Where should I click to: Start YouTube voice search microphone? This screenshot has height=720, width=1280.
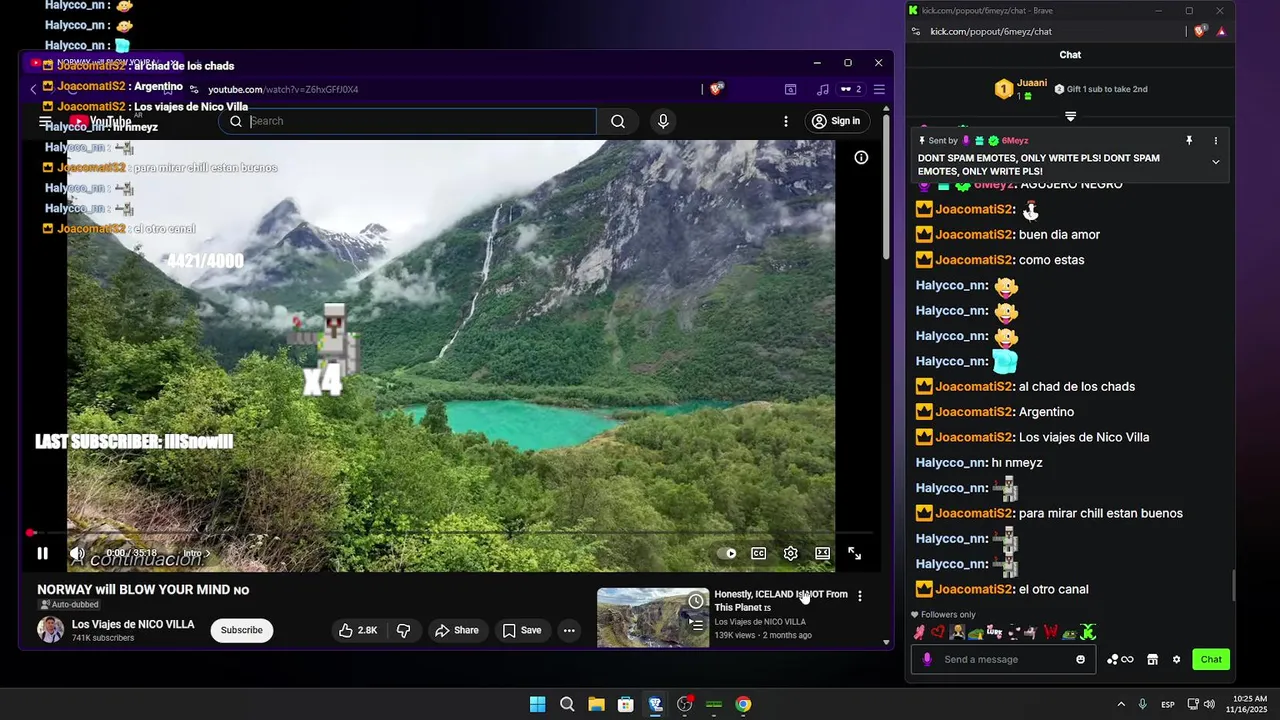pyautogui.click(x=663, y=121)
